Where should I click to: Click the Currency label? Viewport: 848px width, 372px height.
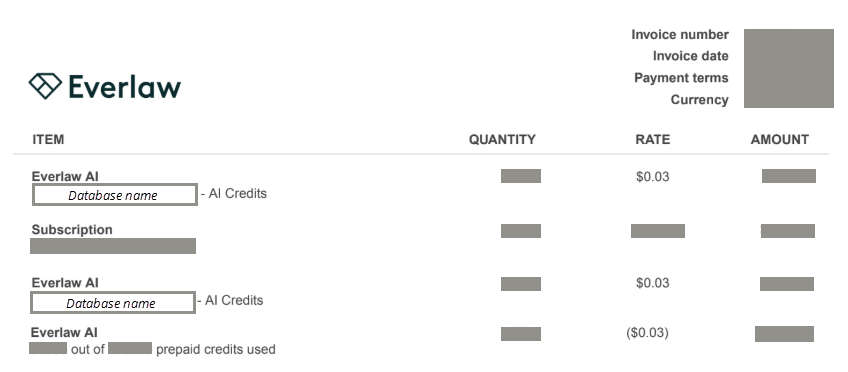[699, 100]
